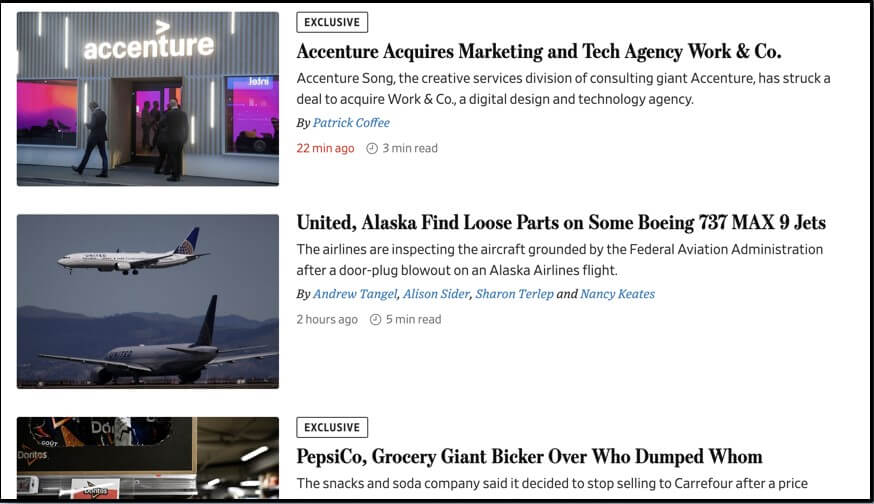Screen dimensions: 874x504
Task: Click the 22 min ago timestamp
Action: 325,148
